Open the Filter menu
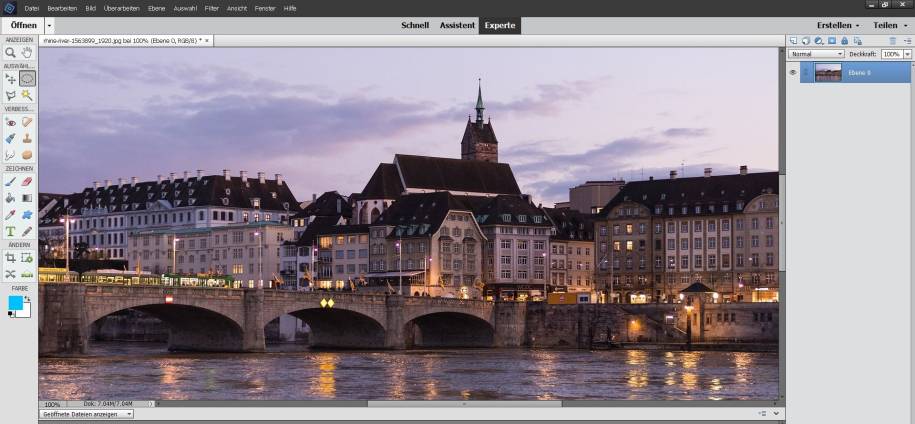Screen dimensions: 915x424 [x=211, y=7]
